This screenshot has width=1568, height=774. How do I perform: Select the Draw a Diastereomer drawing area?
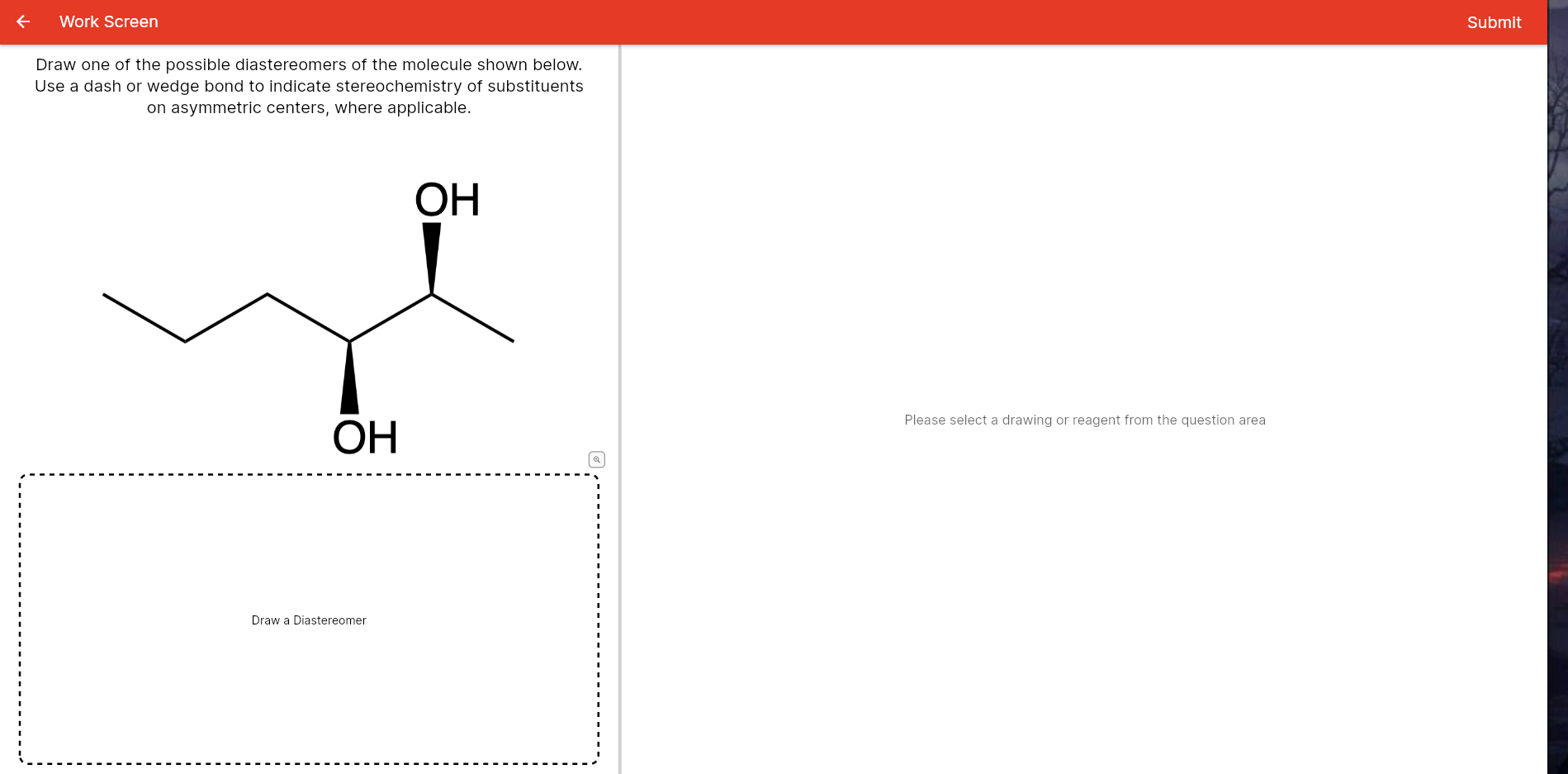(x=308, y=620)
